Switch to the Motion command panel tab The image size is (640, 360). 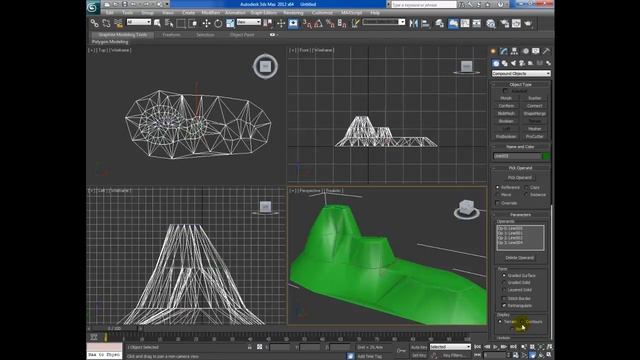click(x=525, y=51)
